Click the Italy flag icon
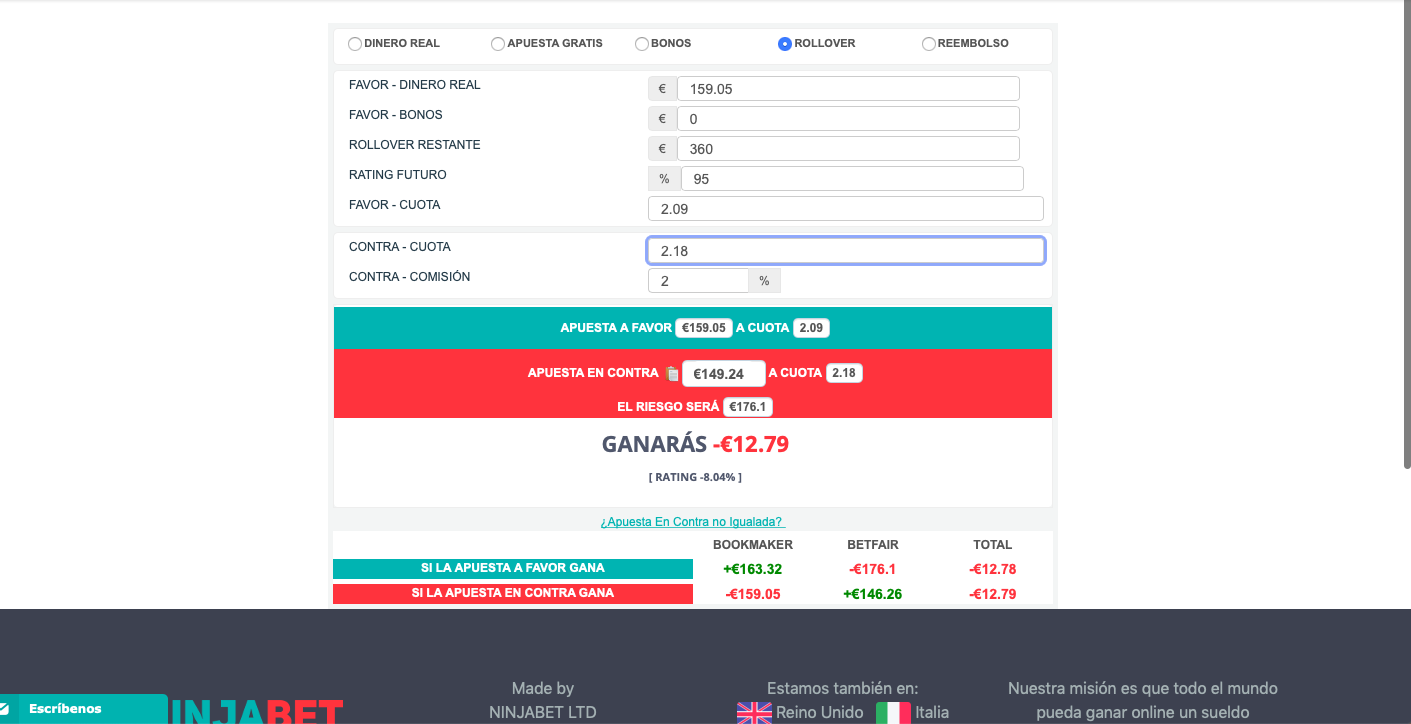The width and height of the screenshot is (1411, 724). tap(893, 713)
